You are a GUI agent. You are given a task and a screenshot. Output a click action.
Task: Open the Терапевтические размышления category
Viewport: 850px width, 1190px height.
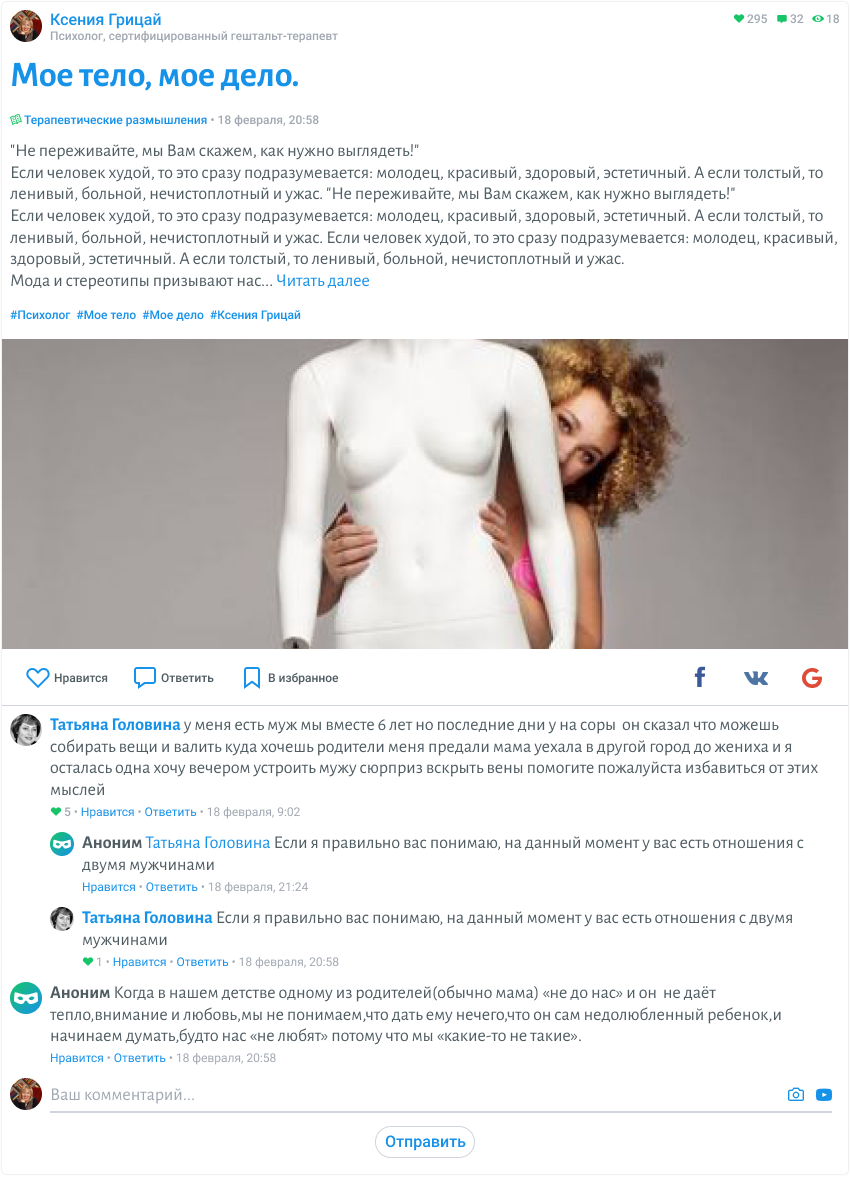point(115,120)
